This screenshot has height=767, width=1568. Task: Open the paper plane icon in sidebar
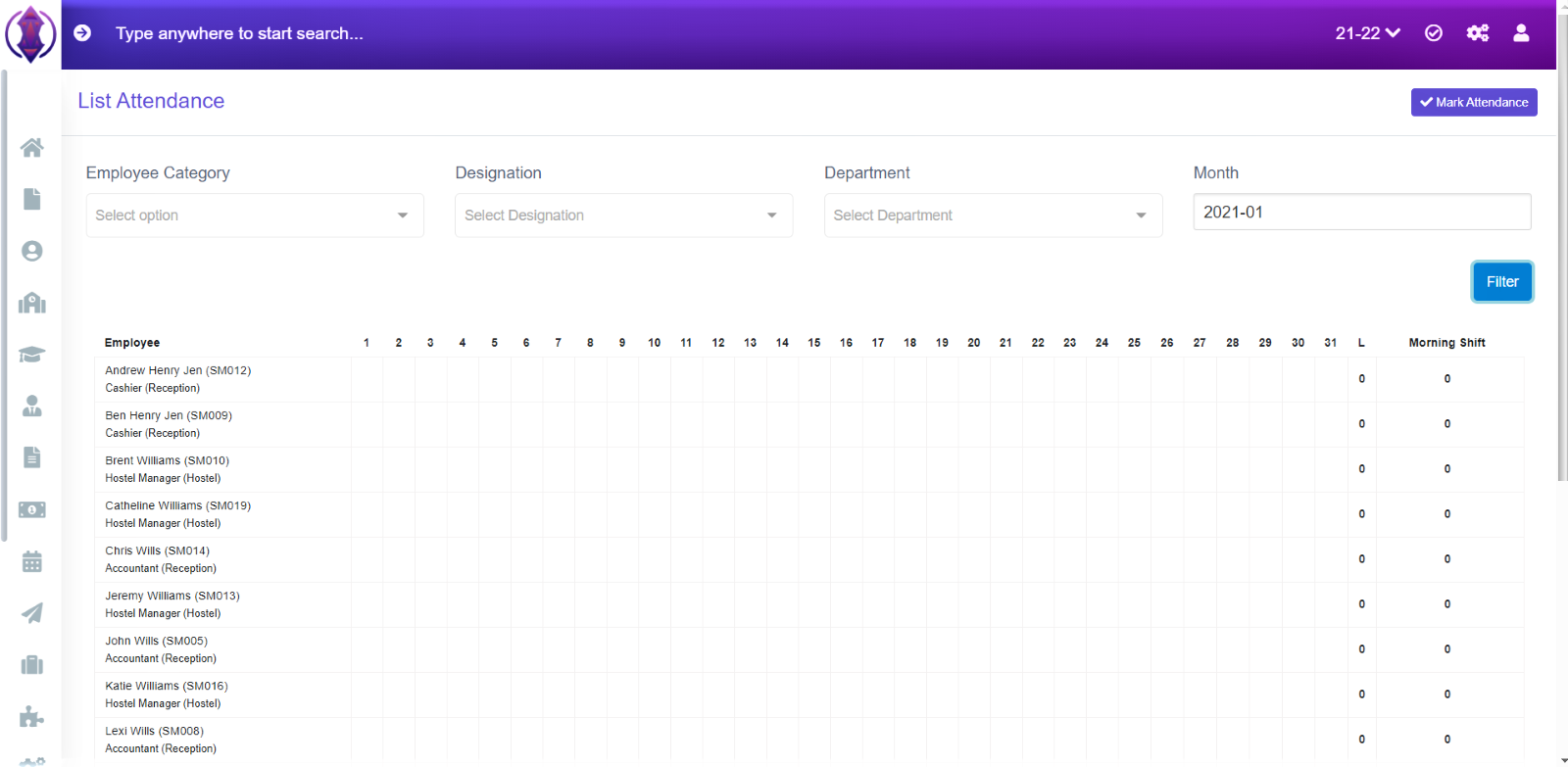coord(32,613)
